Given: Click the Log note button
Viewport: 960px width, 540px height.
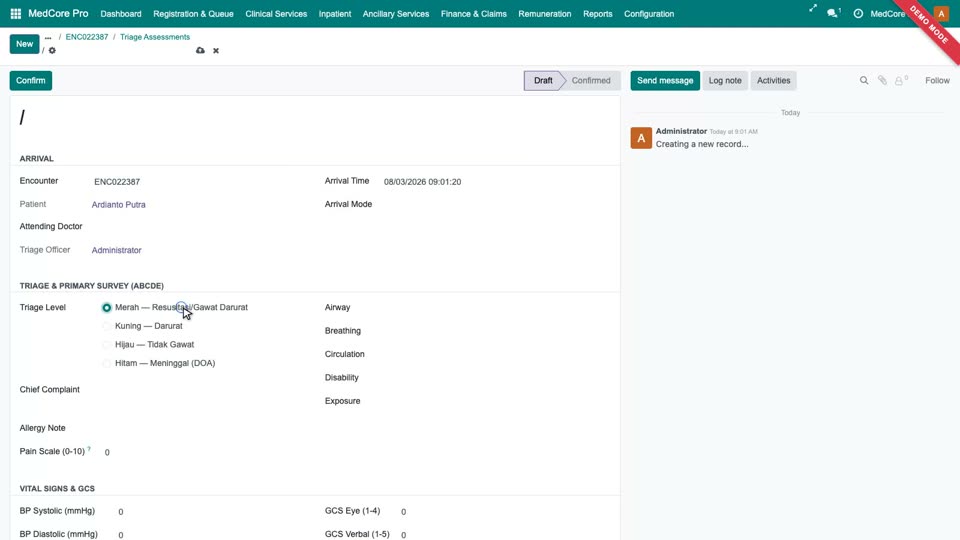Looking at the screenshot, I should [725, 80].
